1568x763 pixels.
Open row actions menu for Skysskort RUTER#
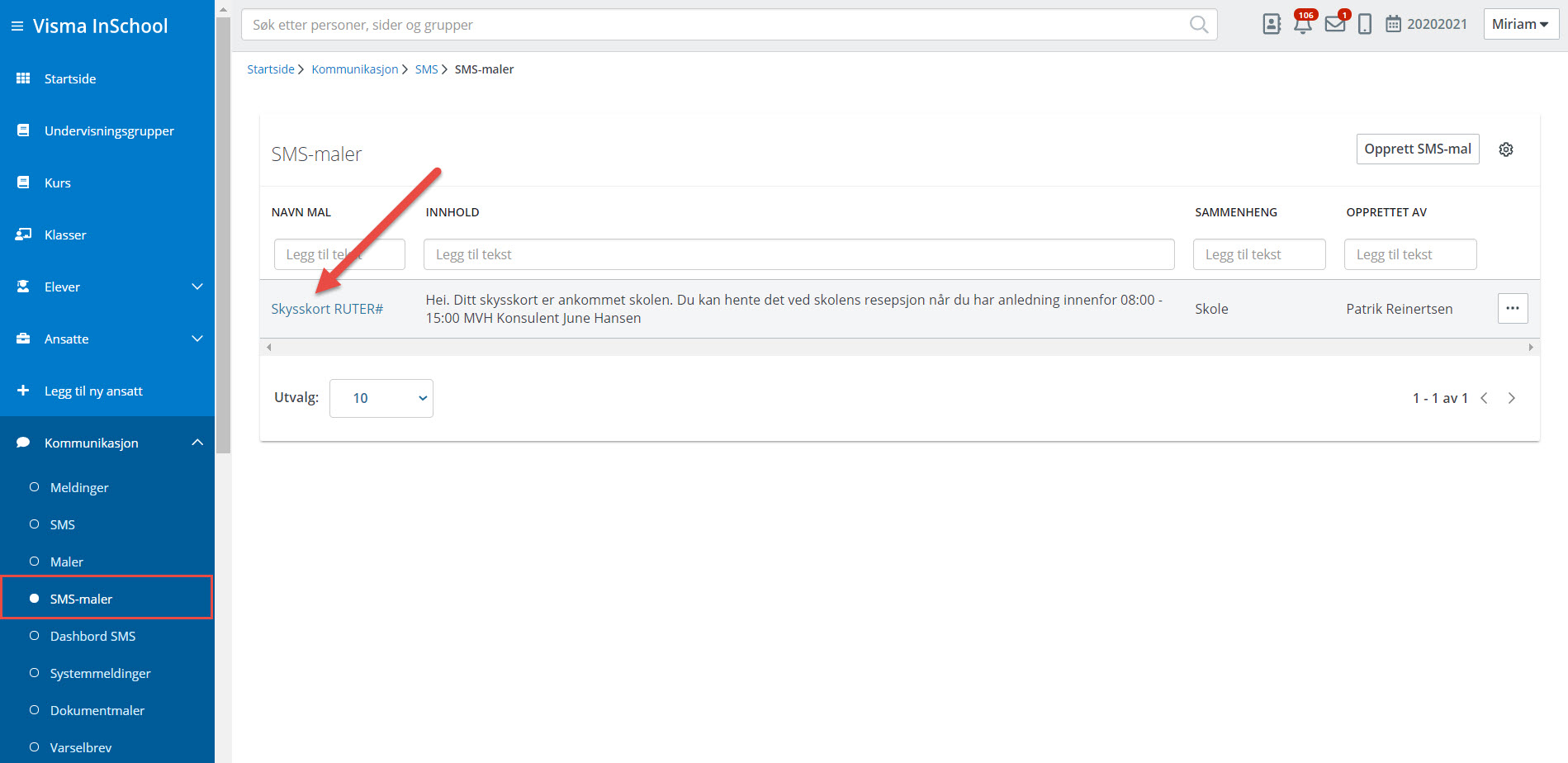[x=1512, y=308]
